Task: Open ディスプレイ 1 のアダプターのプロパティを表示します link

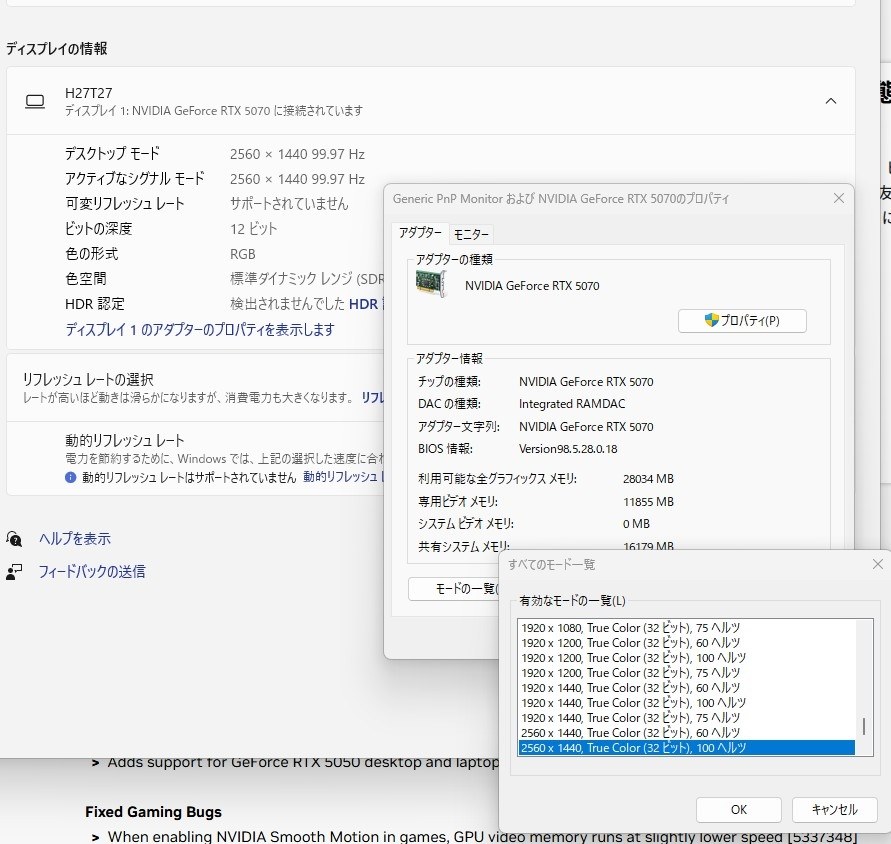Action: (x=200, y=330)
